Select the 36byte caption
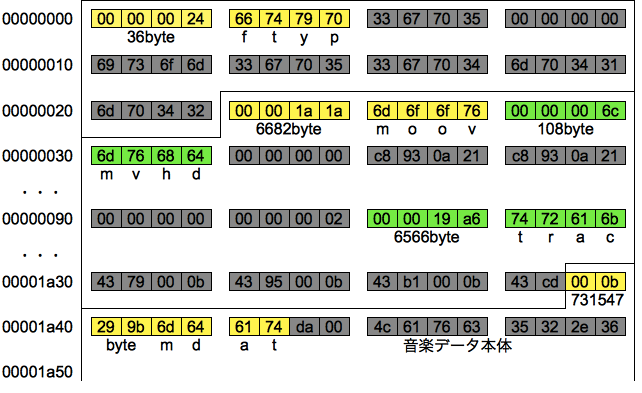Viewport: 642px width, 393px height. (x=151, y=37)
